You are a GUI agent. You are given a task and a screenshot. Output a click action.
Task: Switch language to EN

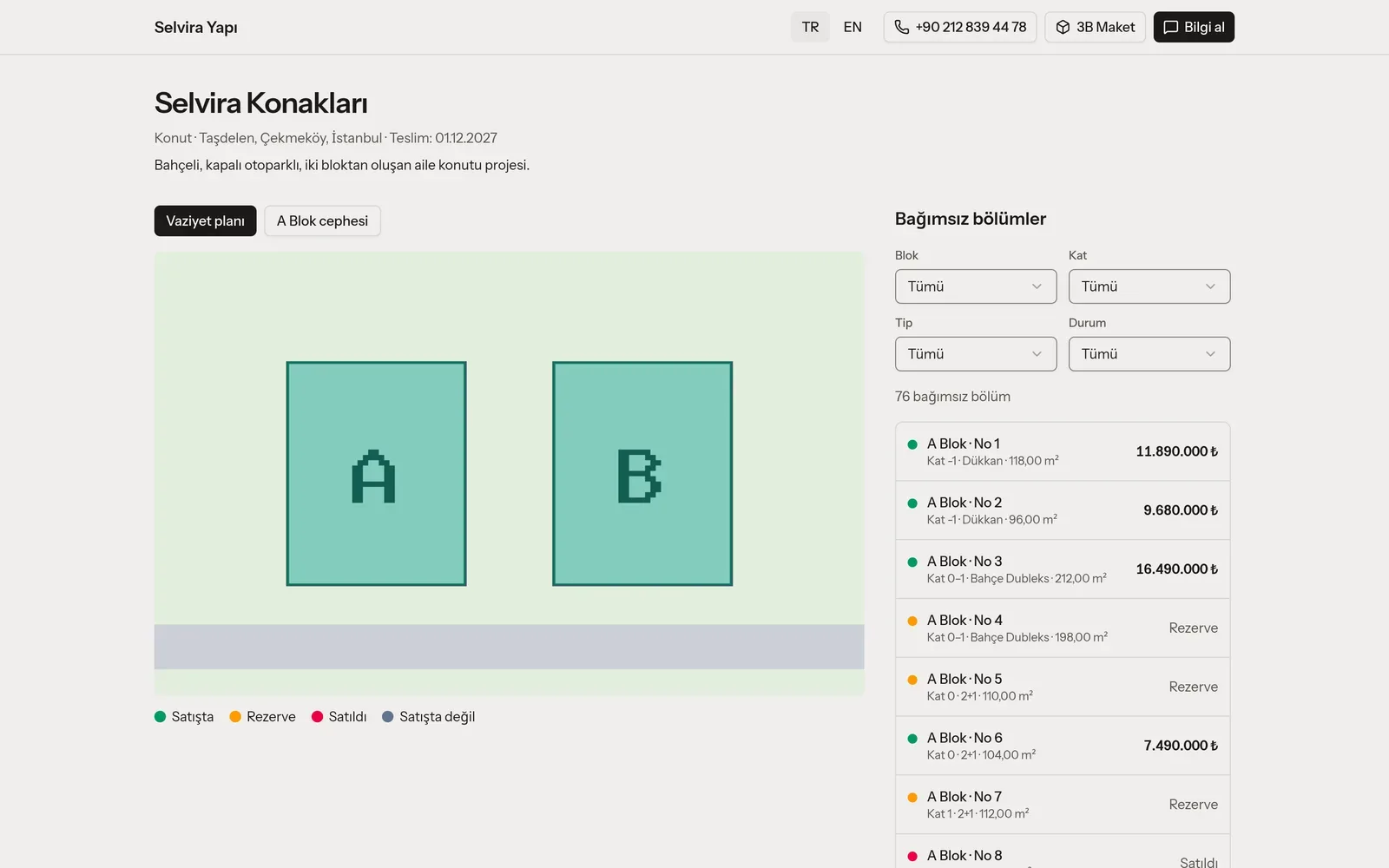tap(852, 27)
